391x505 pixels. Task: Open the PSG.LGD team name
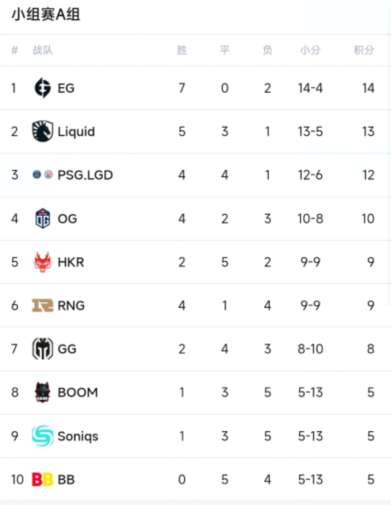(85, 175)
